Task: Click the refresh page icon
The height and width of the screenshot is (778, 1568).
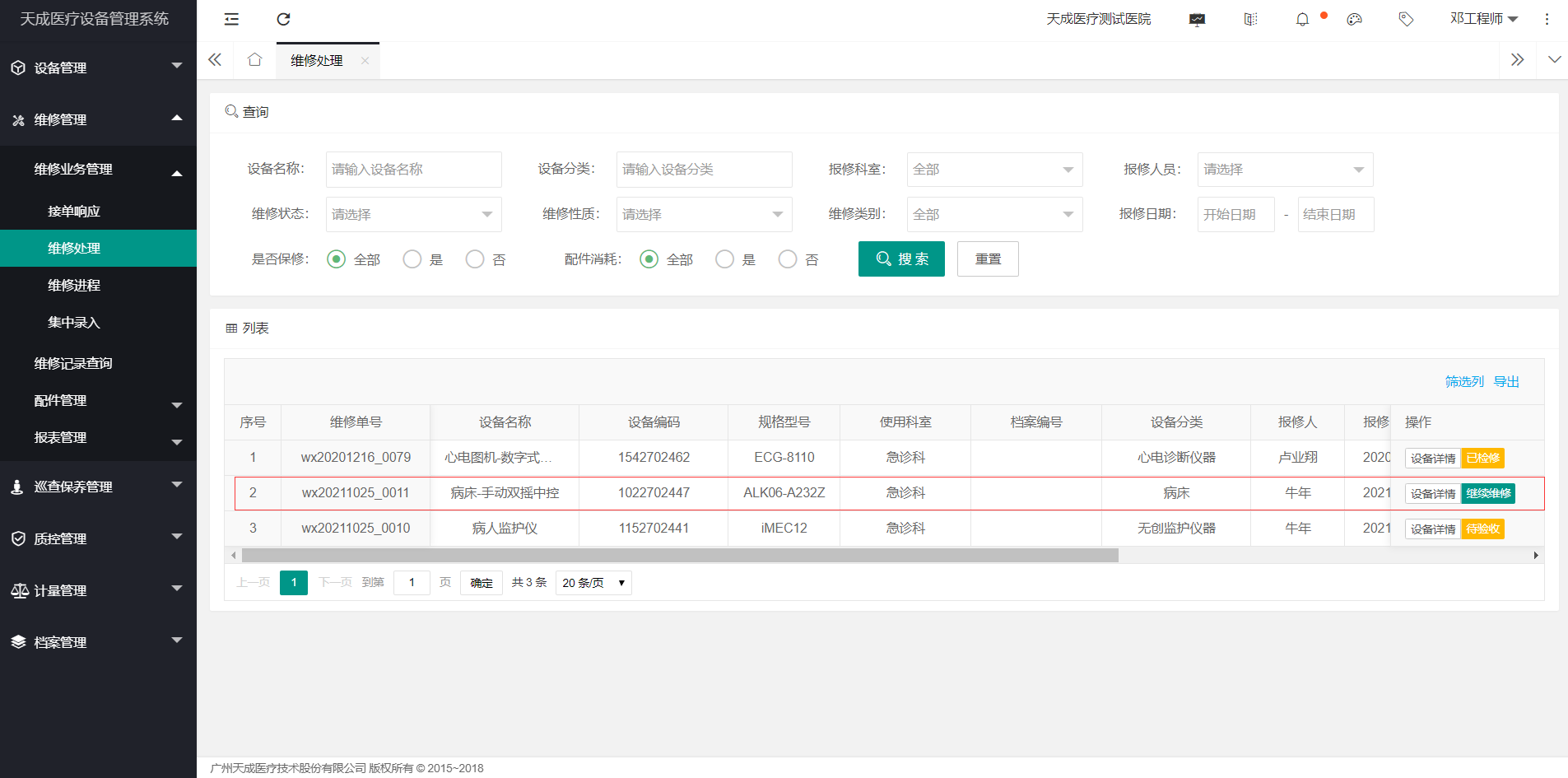Action: point(283,19)
